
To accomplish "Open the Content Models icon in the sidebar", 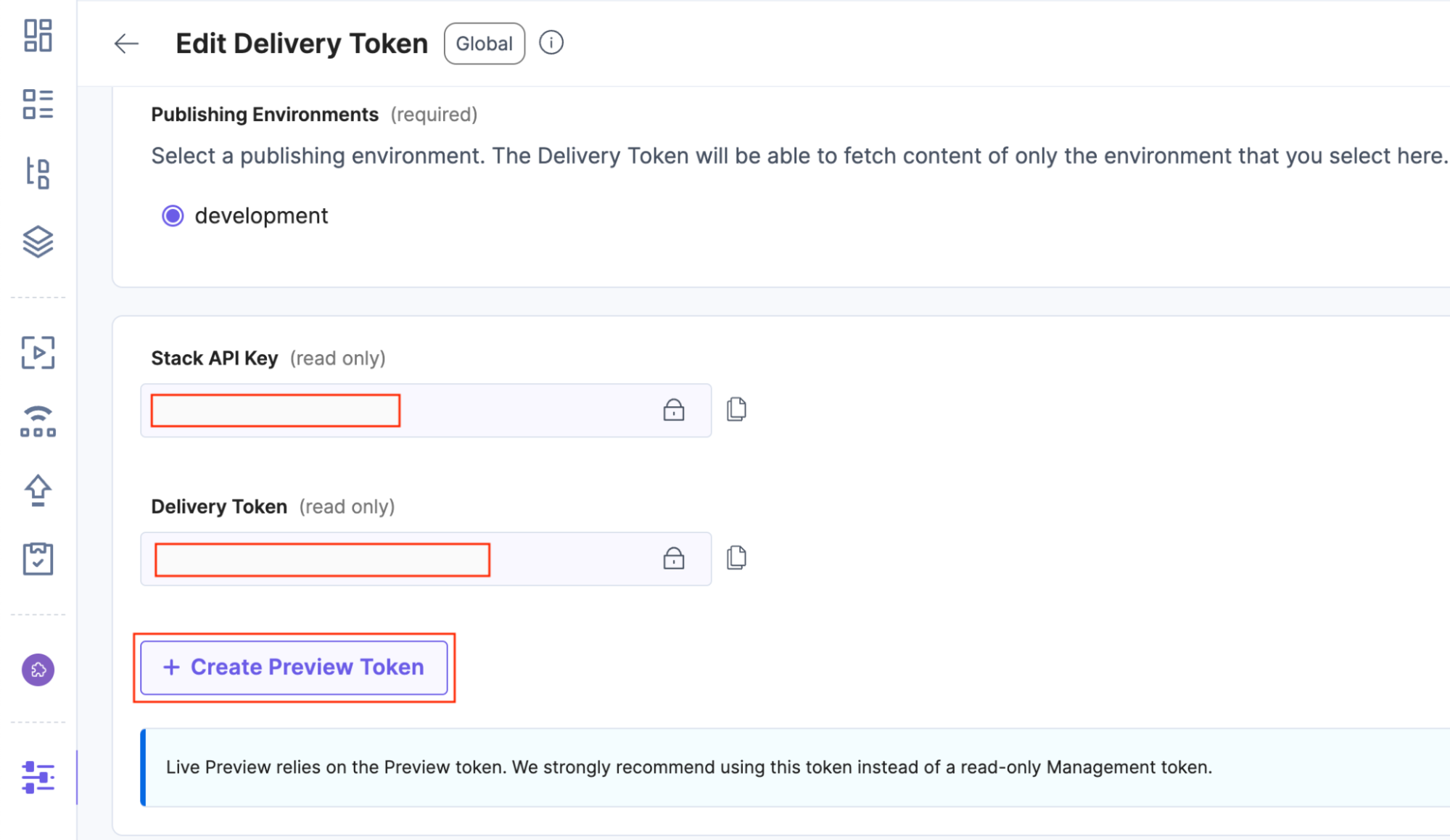I will (x=38, y=173).
